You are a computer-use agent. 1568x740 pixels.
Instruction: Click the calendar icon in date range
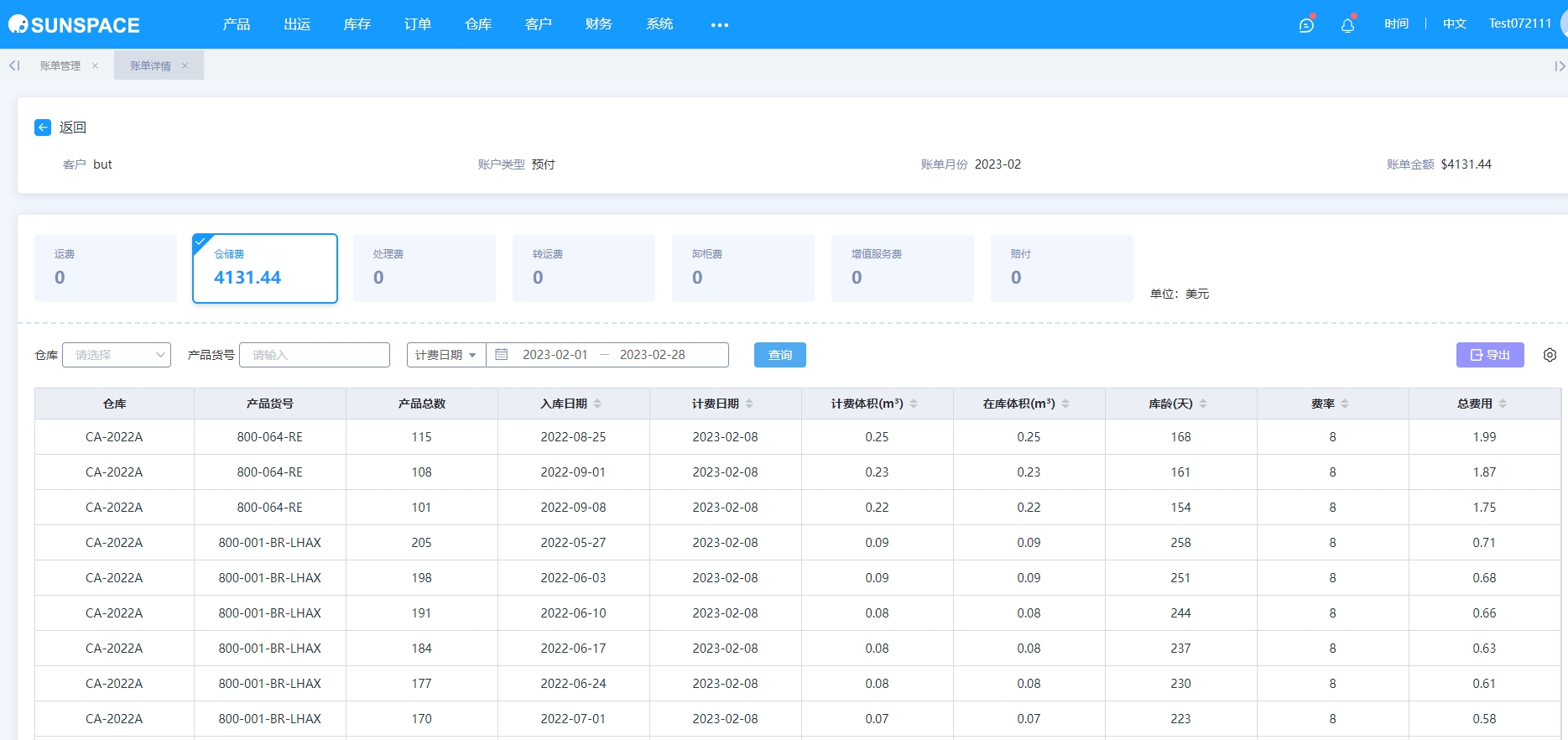pyautogui.click(x=502, y=355)
